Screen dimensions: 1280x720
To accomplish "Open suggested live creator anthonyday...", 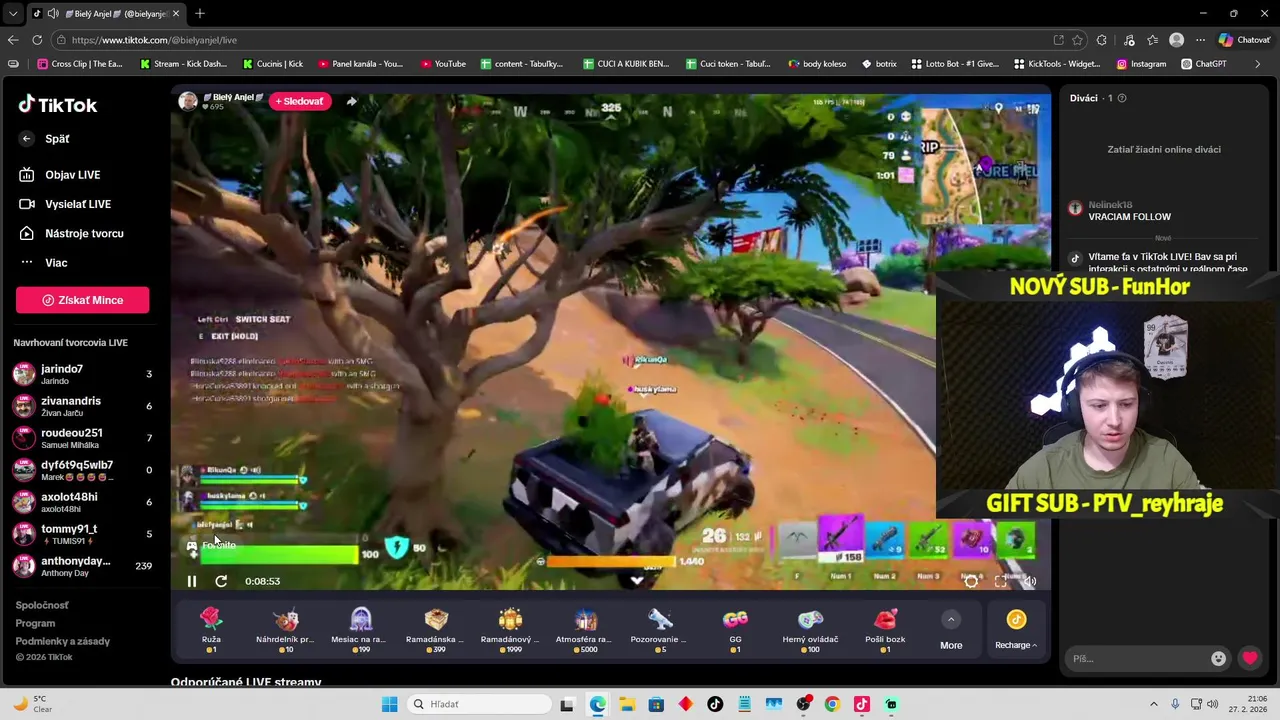I will (x=82, y=566).
